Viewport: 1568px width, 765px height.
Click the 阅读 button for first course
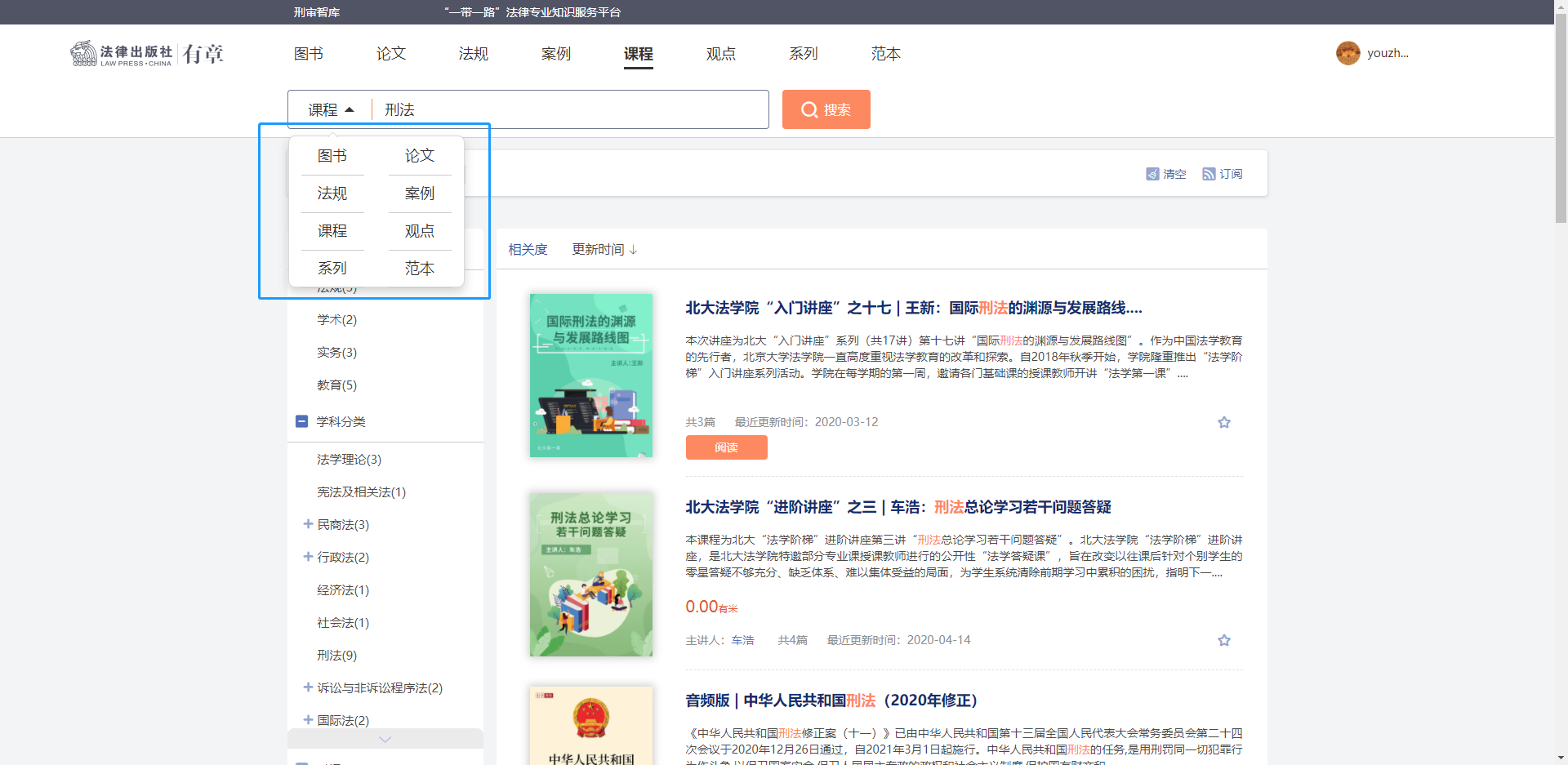pyautogui.click(x=726, y=447)
